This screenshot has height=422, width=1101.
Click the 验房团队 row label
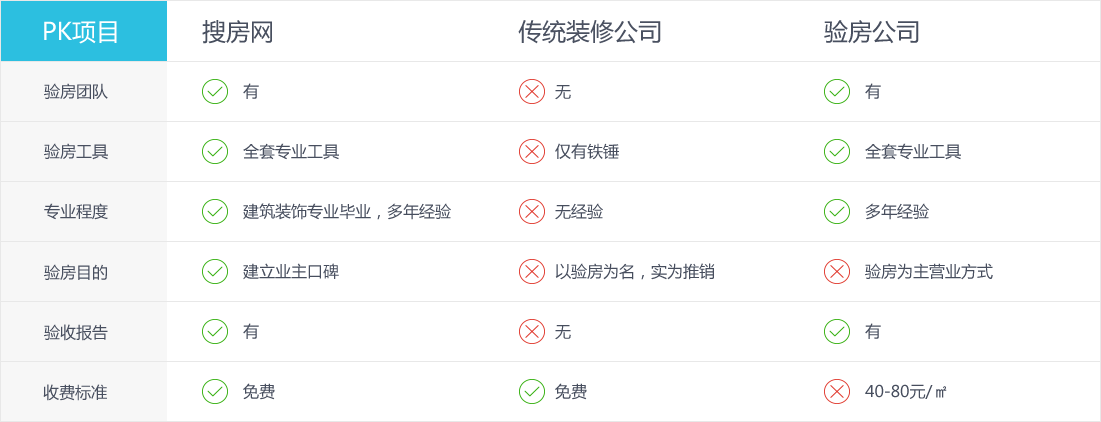[75, 92]
